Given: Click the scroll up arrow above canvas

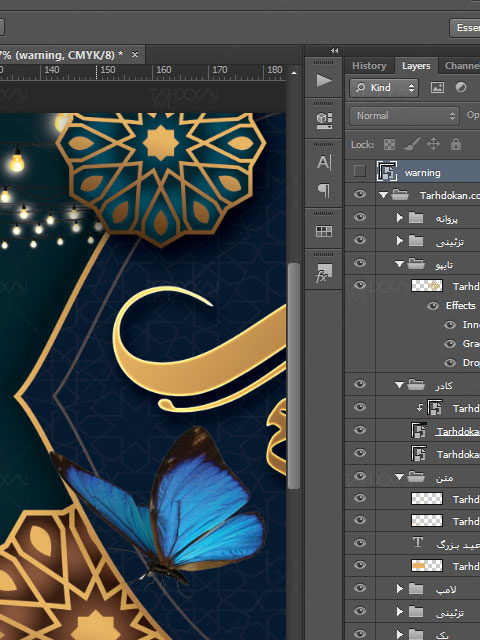Looking at the screenshot, I should [x=294, y=73].
